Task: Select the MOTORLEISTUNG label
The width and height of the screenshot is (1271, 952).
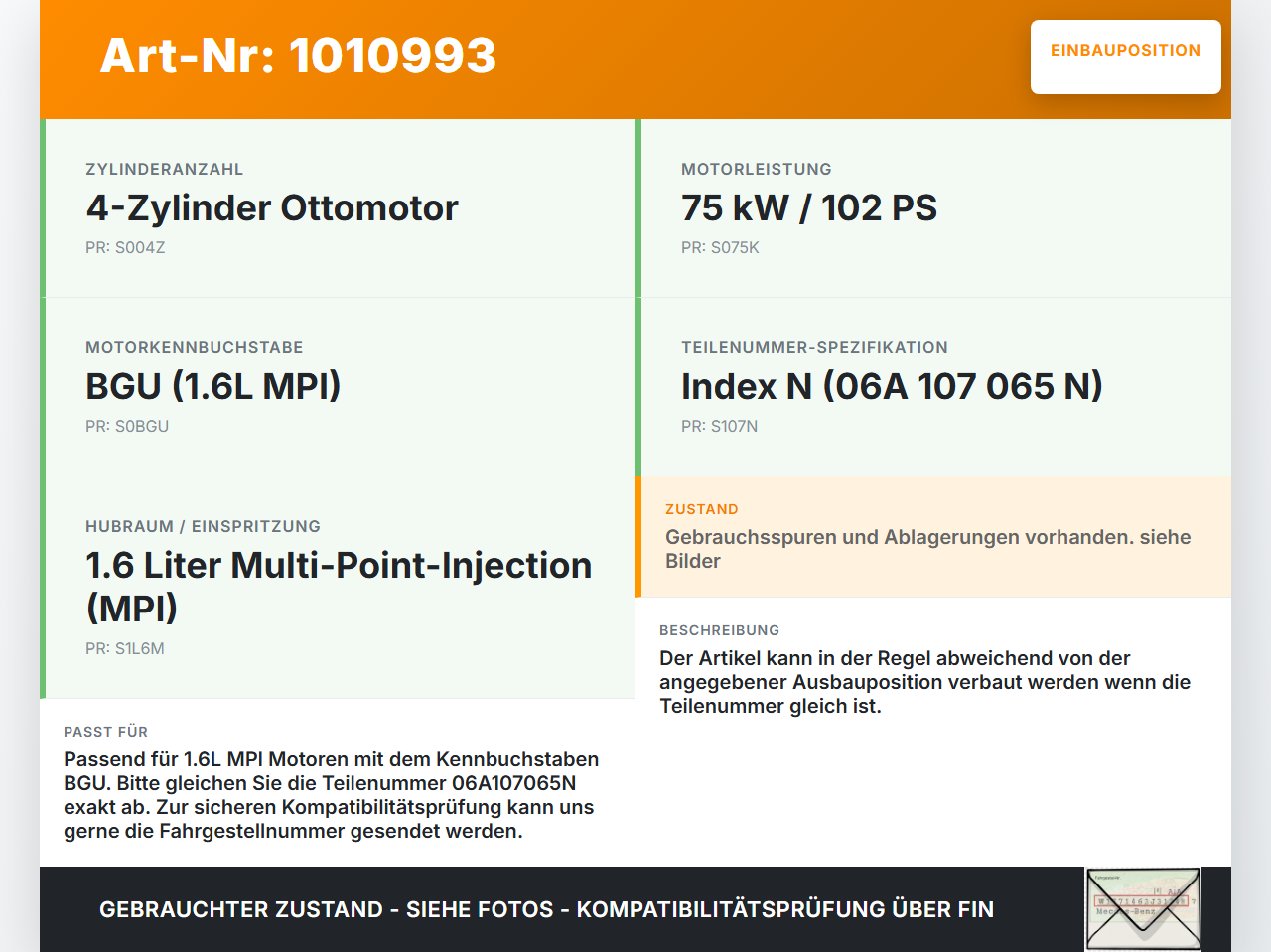Action: [757, 169]
